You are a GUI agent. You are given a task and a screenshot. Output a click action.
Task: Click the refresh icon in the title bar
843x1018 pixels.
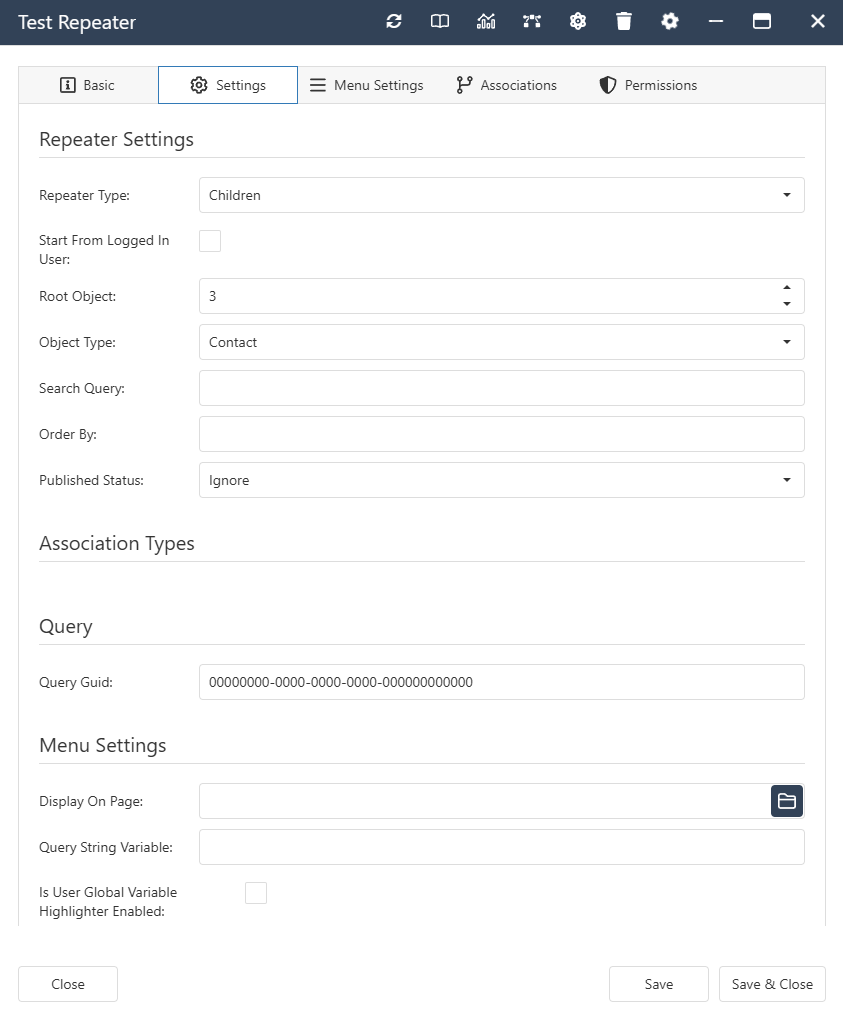click(x=393, y=21)
